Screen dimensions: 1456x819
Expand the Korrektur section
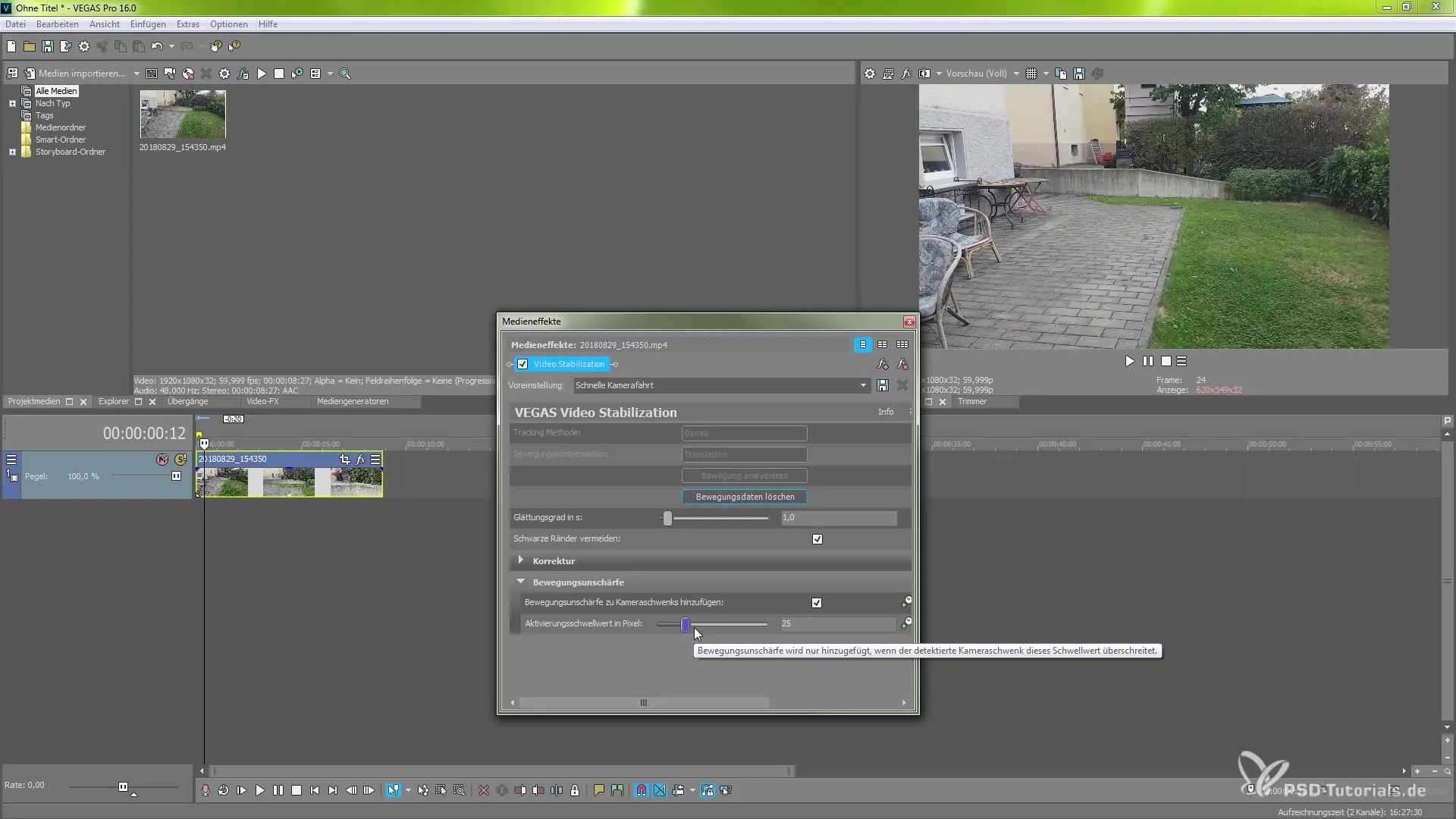click(x=521, y=560)
